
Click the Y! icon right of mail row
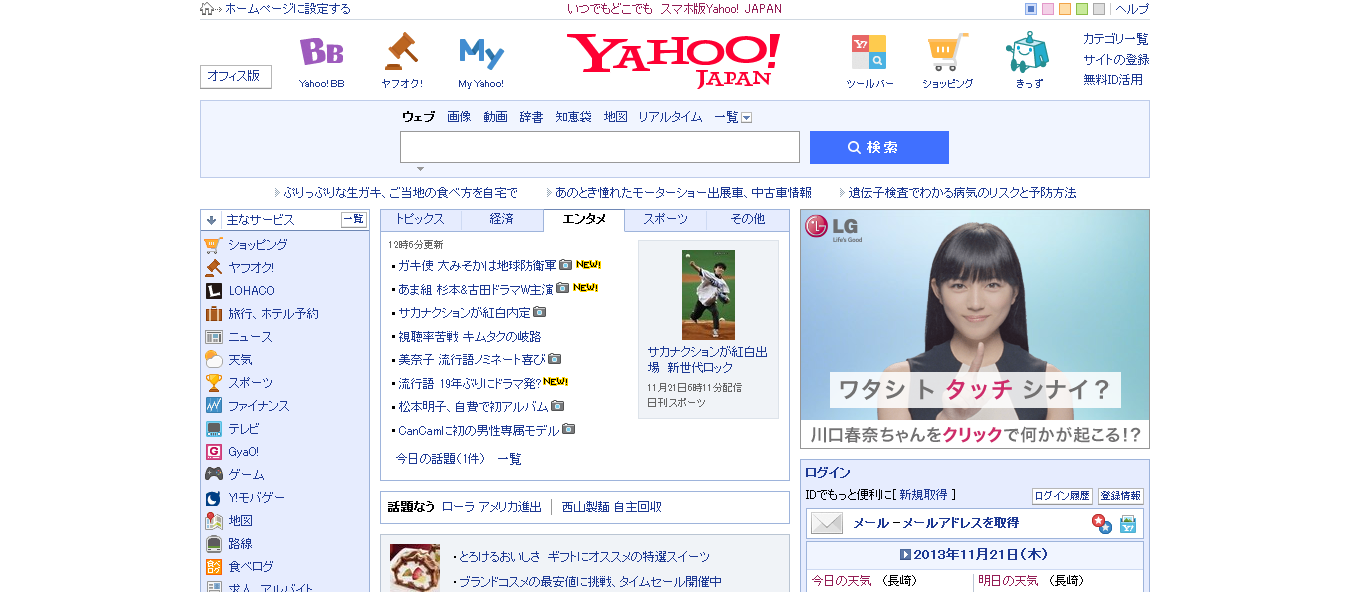click(1128, 523)
